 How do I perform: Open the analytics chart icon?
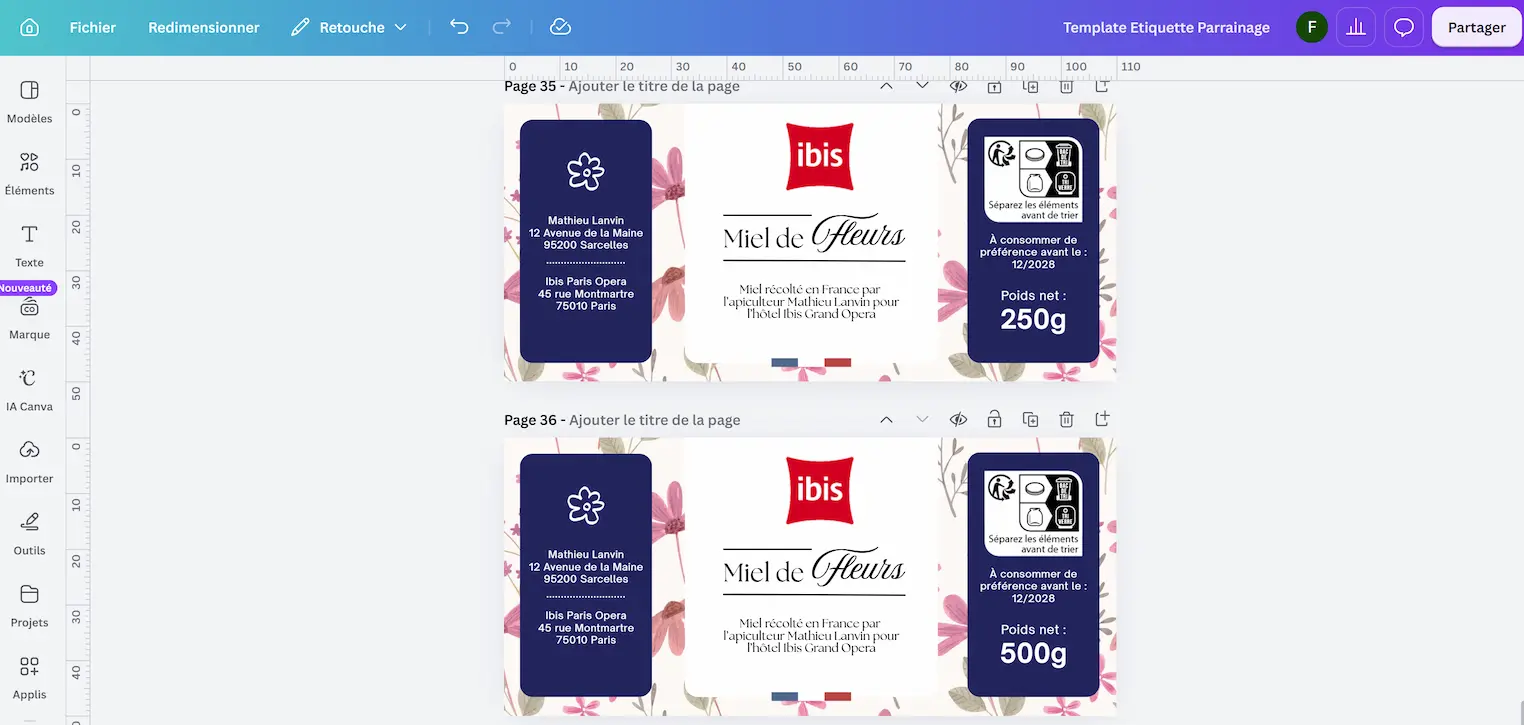[1356, 27]
